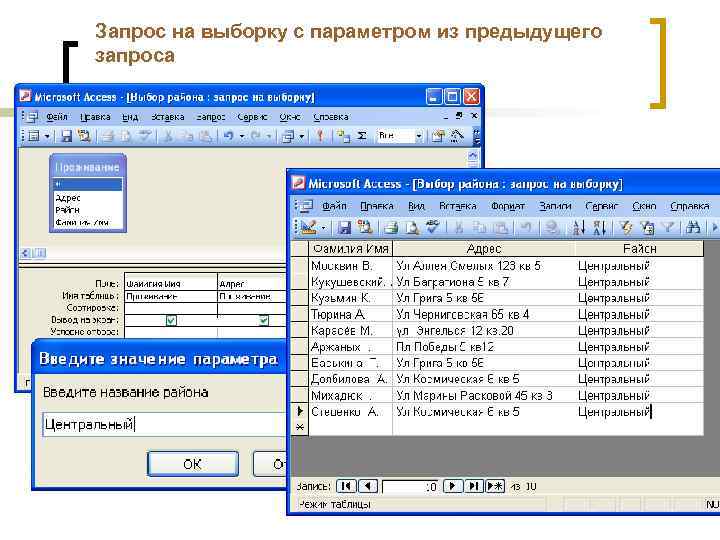The height and width of the screenshot is (540, 720).
Task: Click the Show Table icon in design toolbar
Action: tap(343, 136)
